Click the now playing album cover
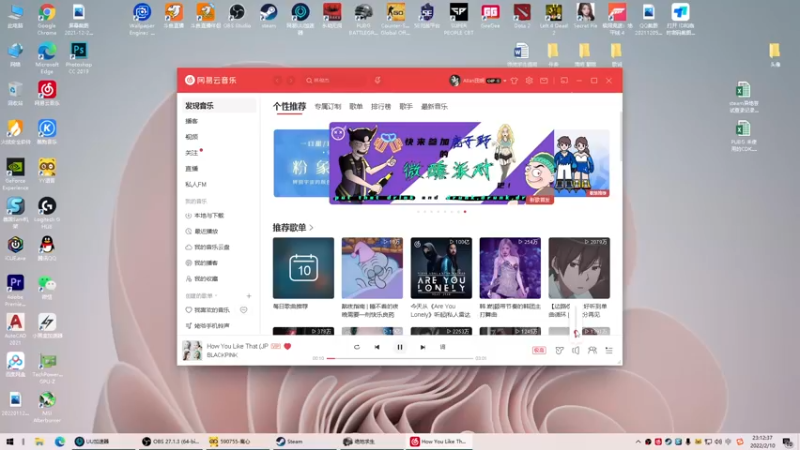800x450 pixels. 192,351
